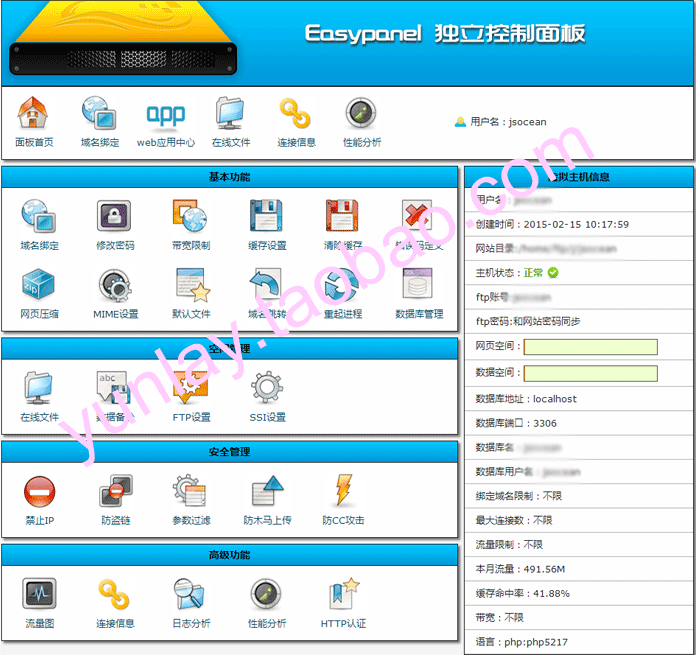Click the 语言：php:php5217 row
The height and width of the screenshot is (655, 696).
coord(579,642)
